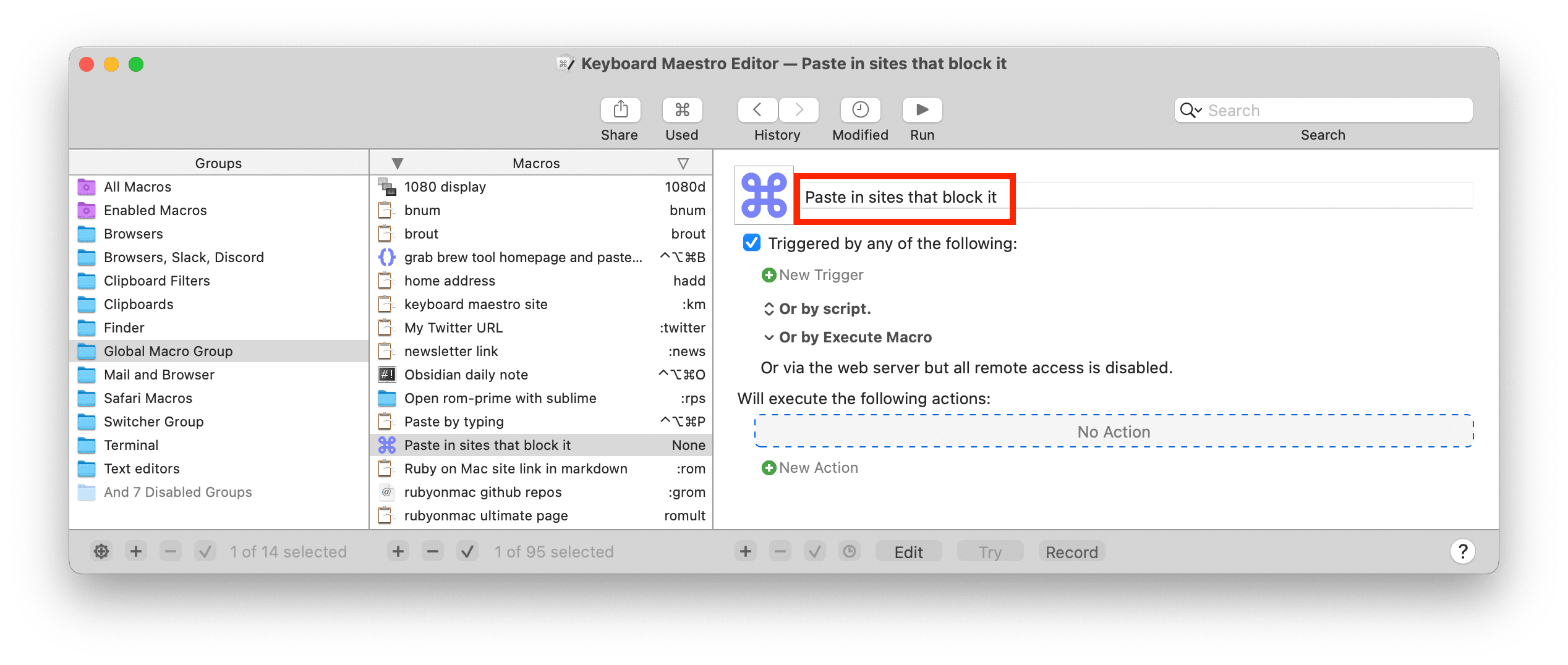1568x665 pixels.
Task: Click the Edit button
Action: 908,552
